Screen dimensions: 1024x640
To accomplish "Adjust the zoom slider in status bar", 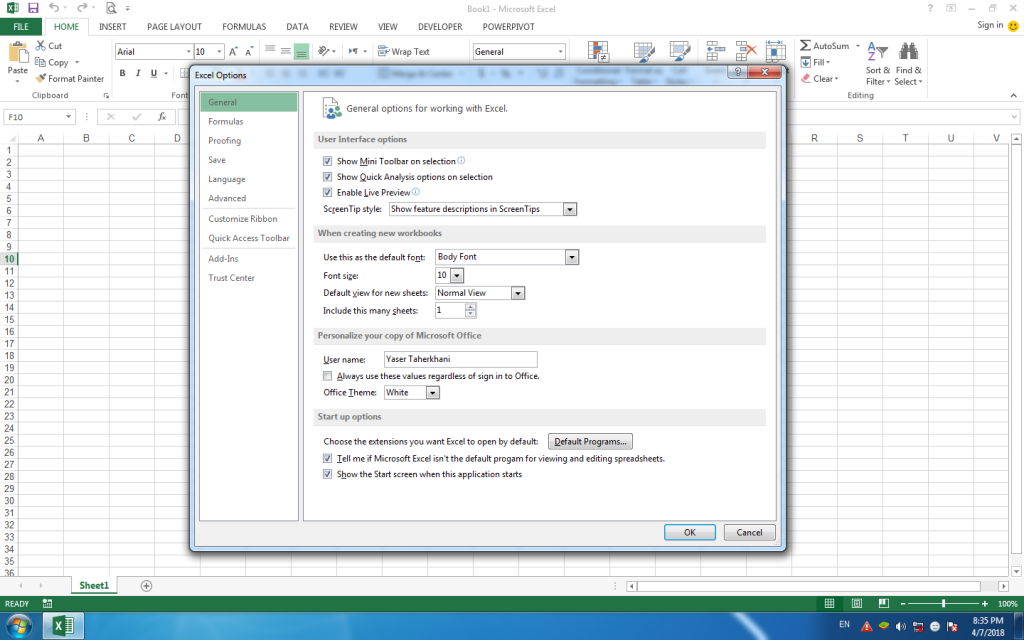I will pos(944,603).
